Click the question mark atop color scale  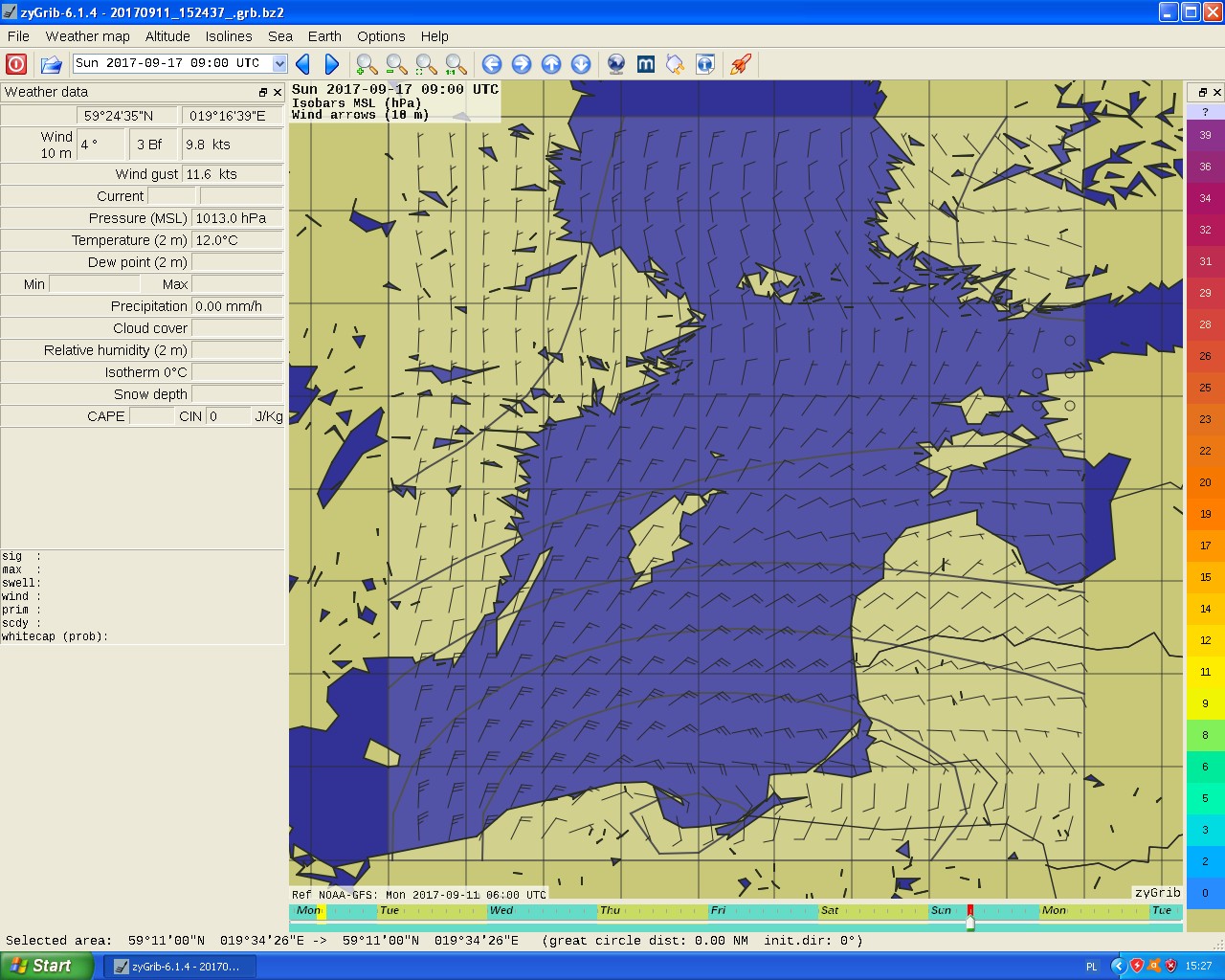pos(1205,112)
